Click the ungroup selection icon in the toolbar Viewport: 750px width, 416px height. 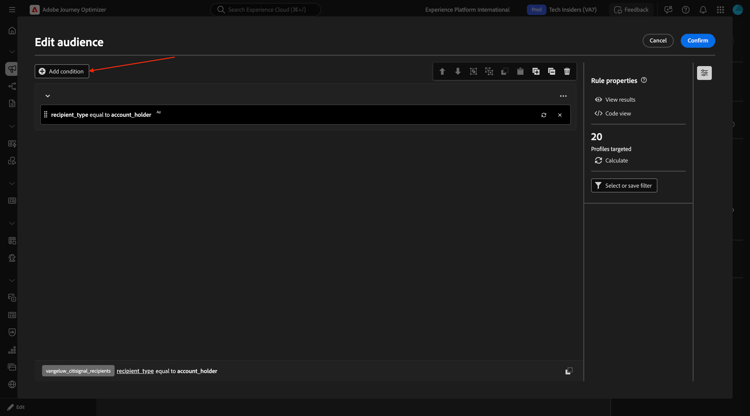(489, 71)
